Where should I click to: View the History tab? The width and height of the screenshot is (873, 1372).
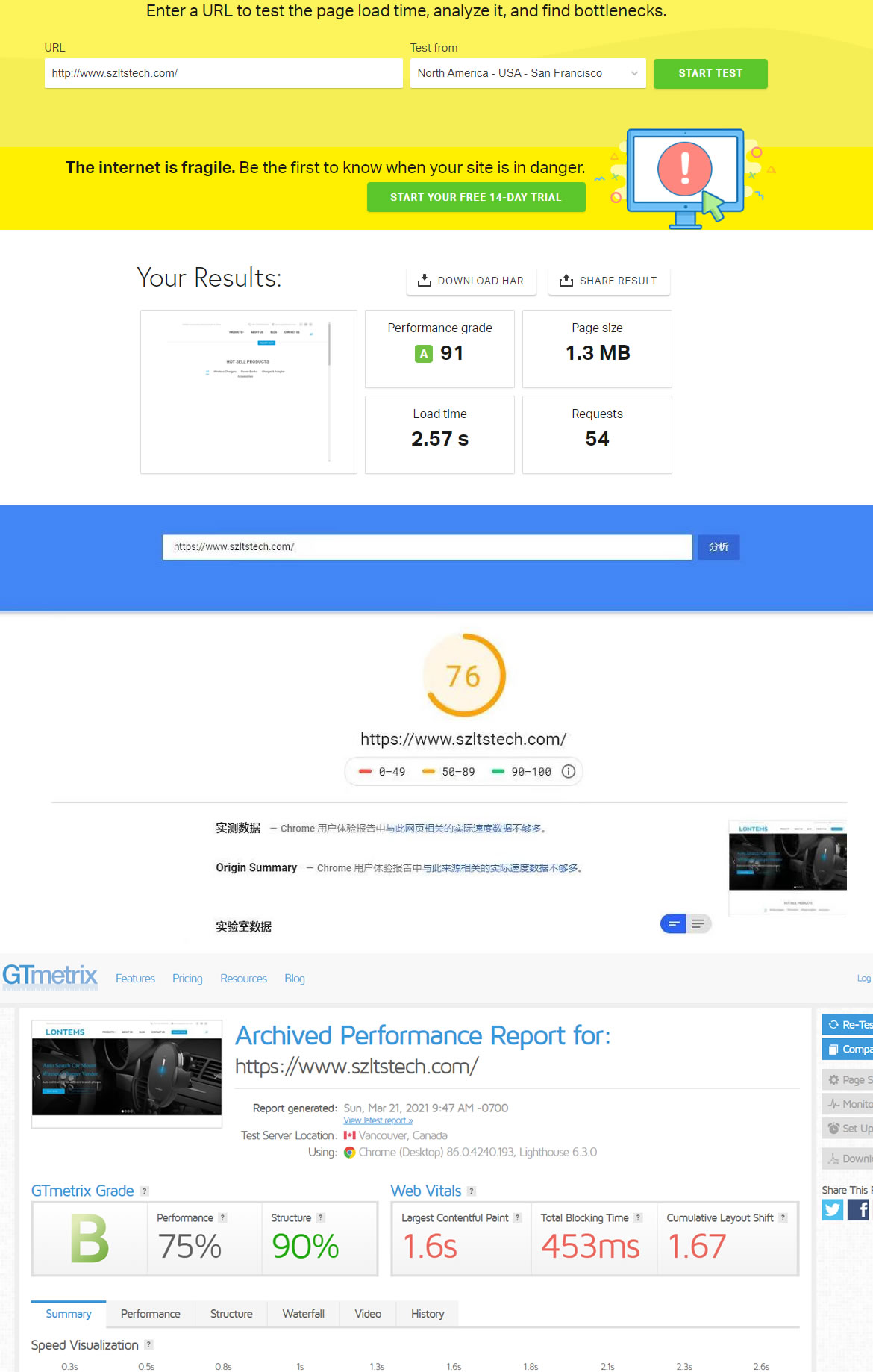pyautogui.click(x=428, y=1314)
